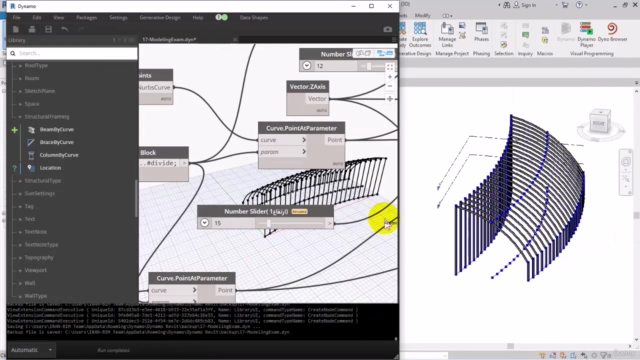Click the Library search field
640x360 pixels.
click(72, 53)
